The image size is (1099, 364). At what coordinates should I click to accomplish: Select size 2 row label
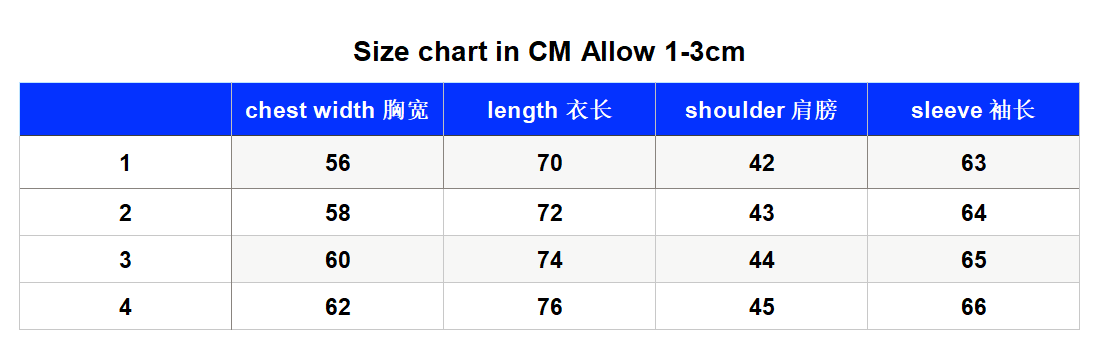point(125,213)
